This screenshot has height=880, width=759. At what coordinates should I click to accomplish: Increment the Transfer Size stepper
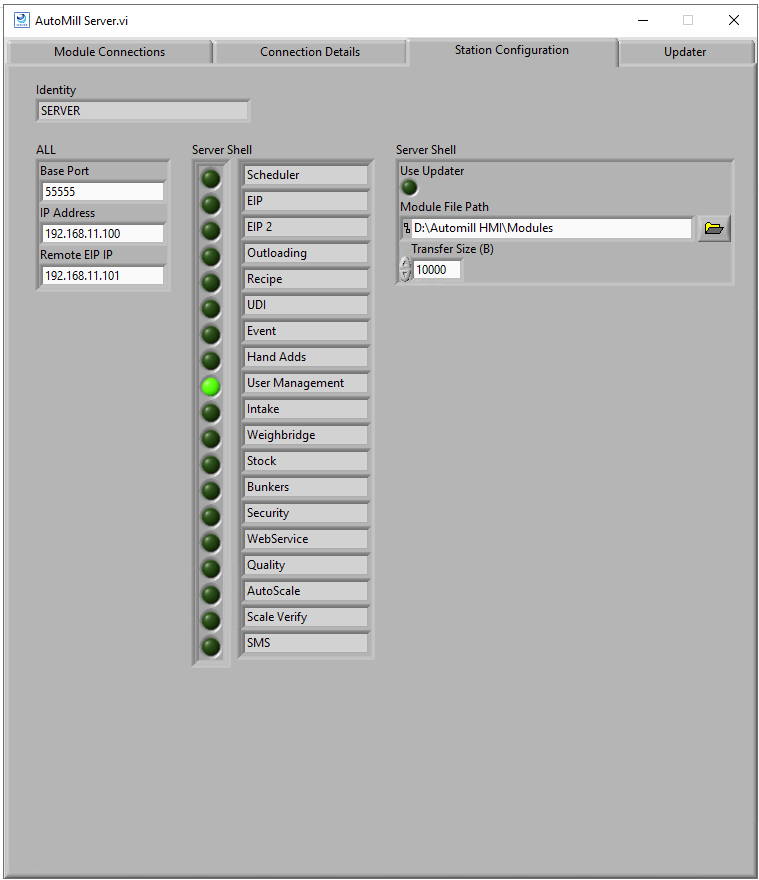point(405,263)
